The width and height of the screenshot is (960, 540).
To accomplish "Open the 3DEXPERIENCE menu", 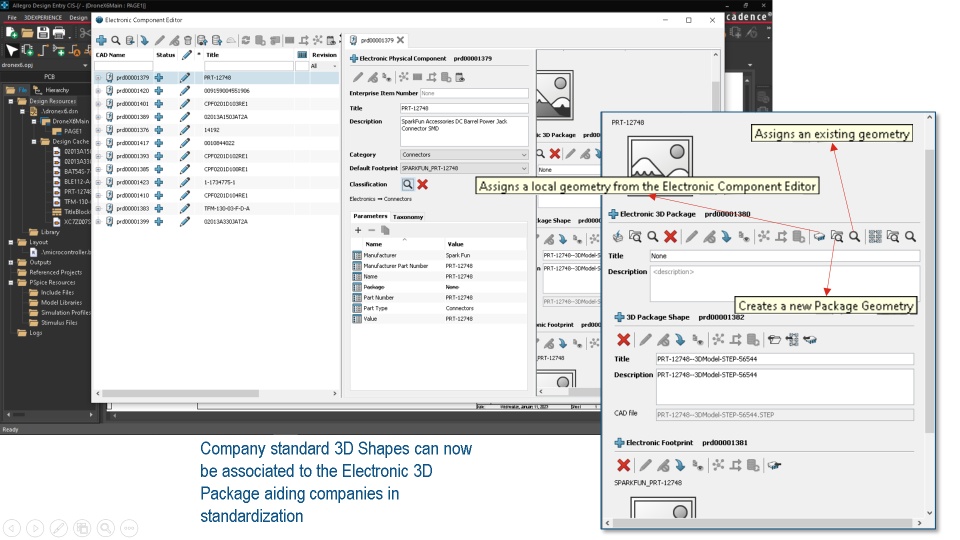I will tap(43, 18).
